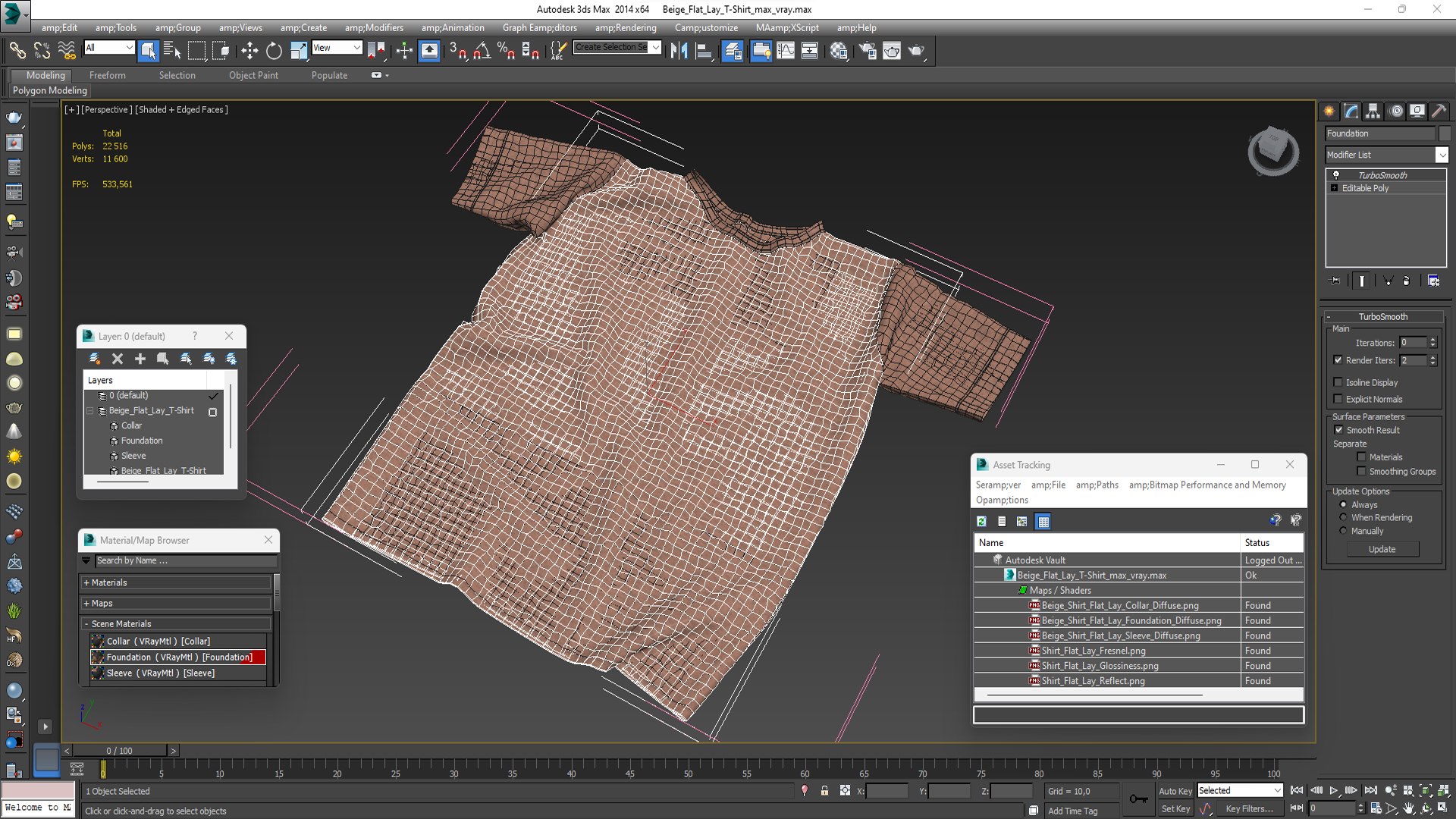Click the Set Key button
Screen dimensions: 1456x819
click(1175, 809)
